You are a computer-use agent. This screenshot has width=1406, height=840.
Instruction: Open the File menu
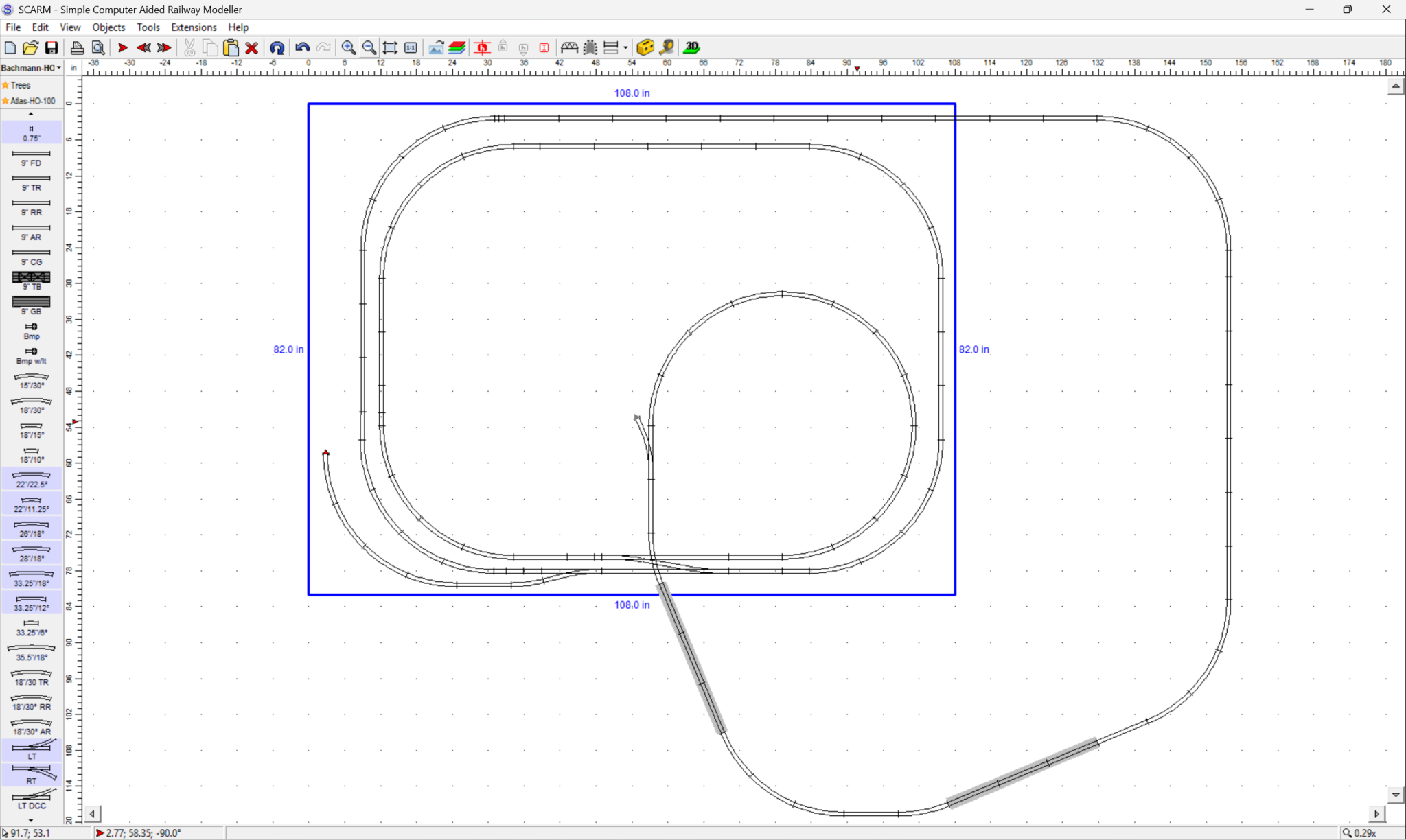(x=13, y=27)
